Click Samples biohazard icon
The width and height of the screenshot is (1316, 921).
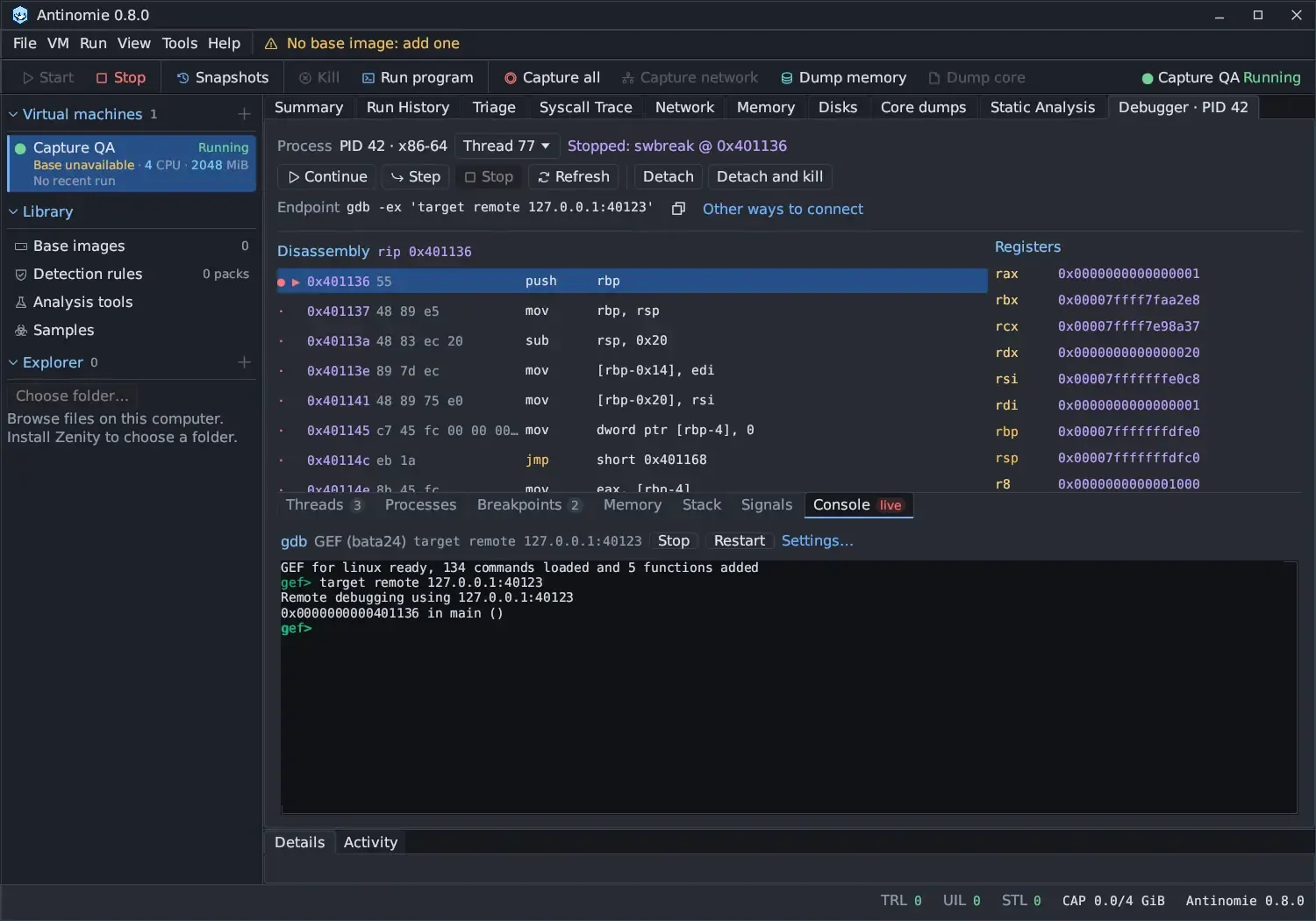point(21,331)
